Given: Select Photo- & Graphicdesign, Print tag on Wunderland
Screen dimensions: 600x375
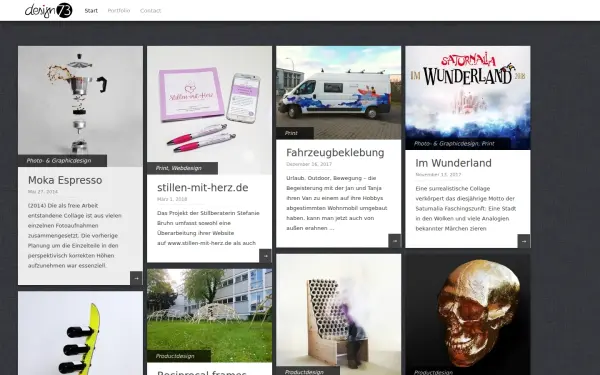Looking at the screenshot, I should 458,143.
